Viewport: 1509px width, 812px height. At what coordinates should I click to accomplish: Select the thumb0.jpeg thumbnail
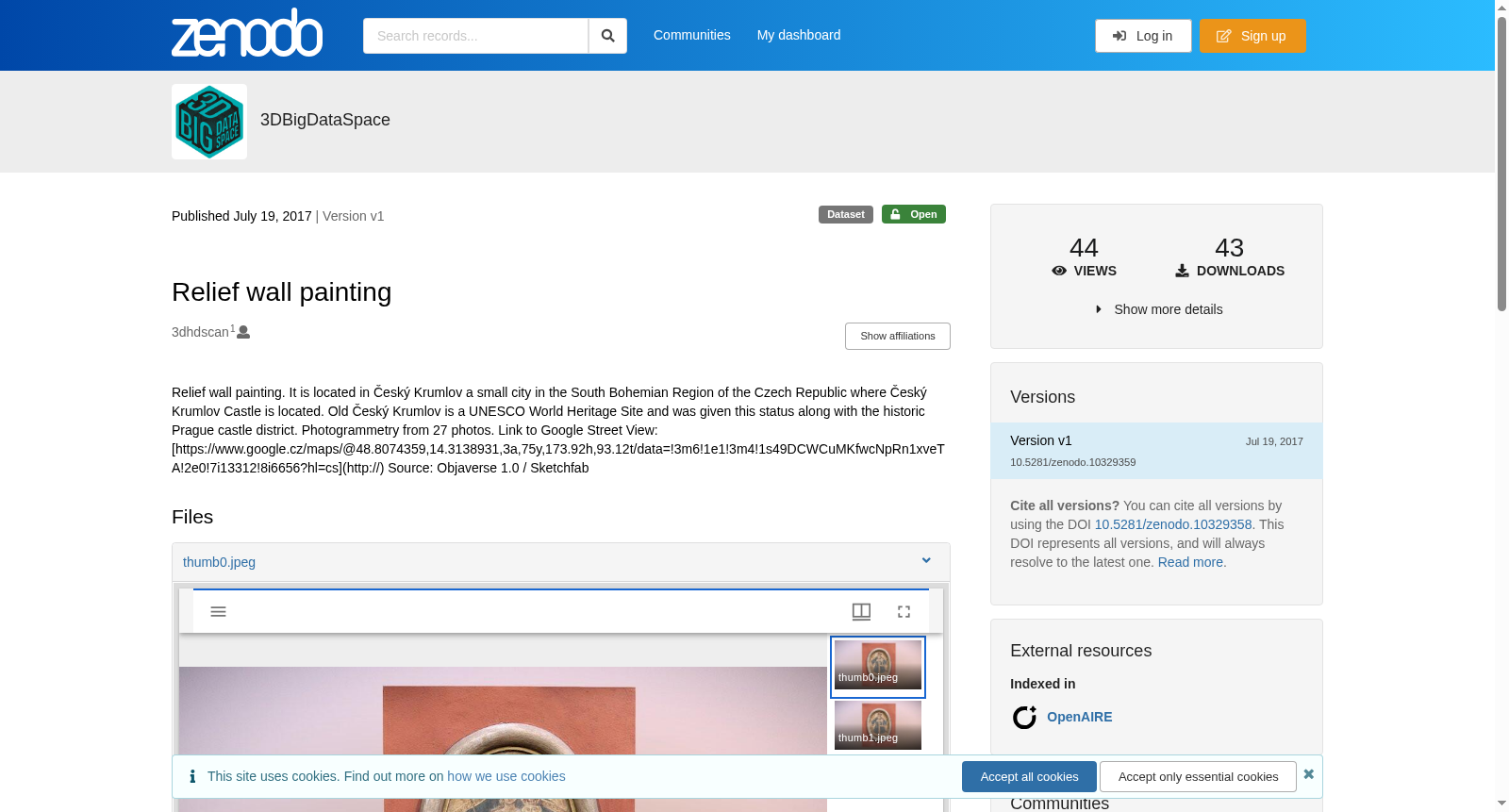878,666
